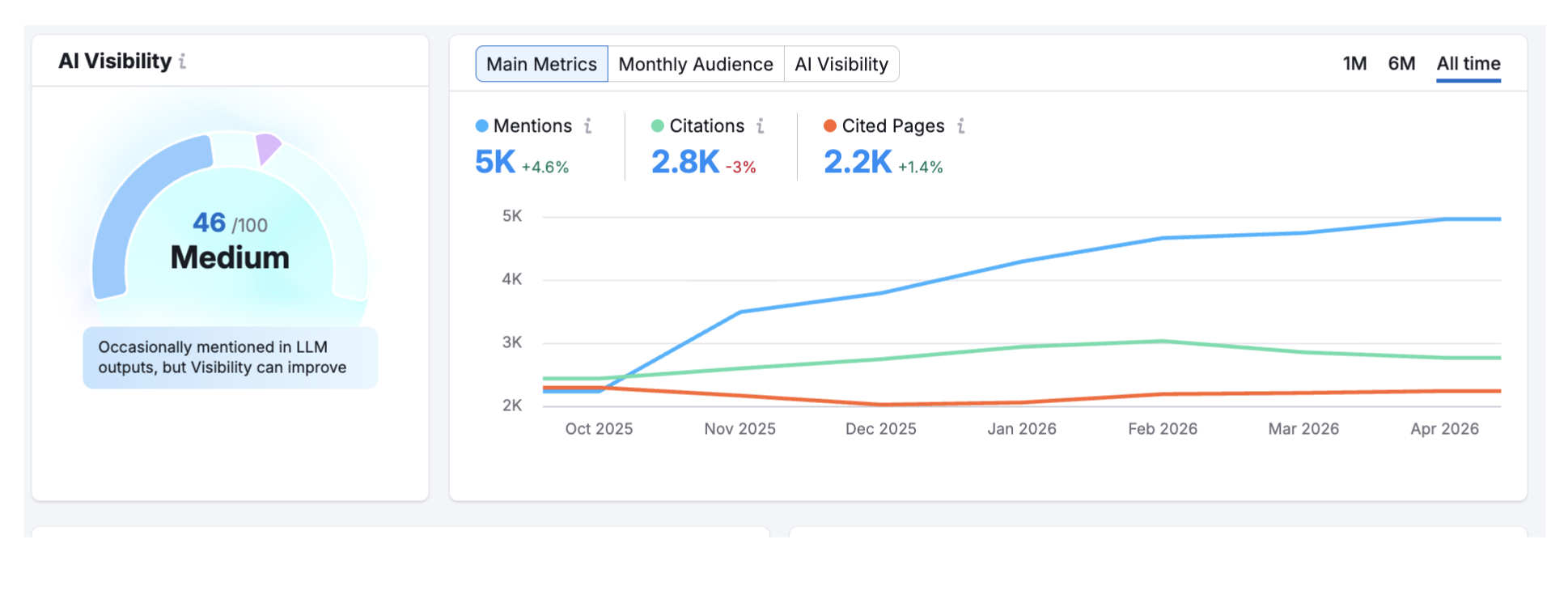1568x599 pixels.
Task: Click the Citations metric label
Action: pyautogui.click(x=707, y=126)
